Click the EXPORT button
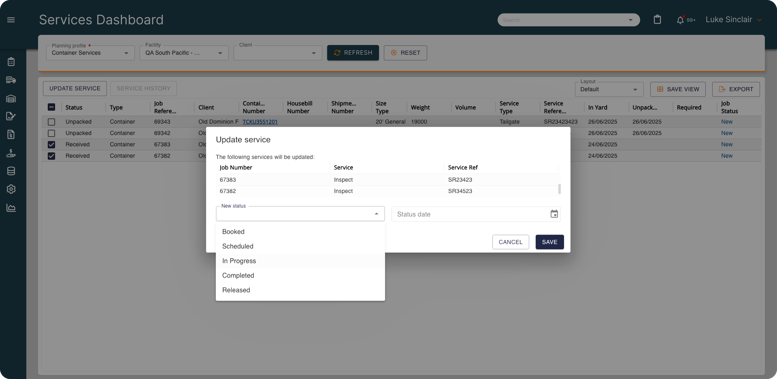The image size is (777, 379). tap(736, 89)
